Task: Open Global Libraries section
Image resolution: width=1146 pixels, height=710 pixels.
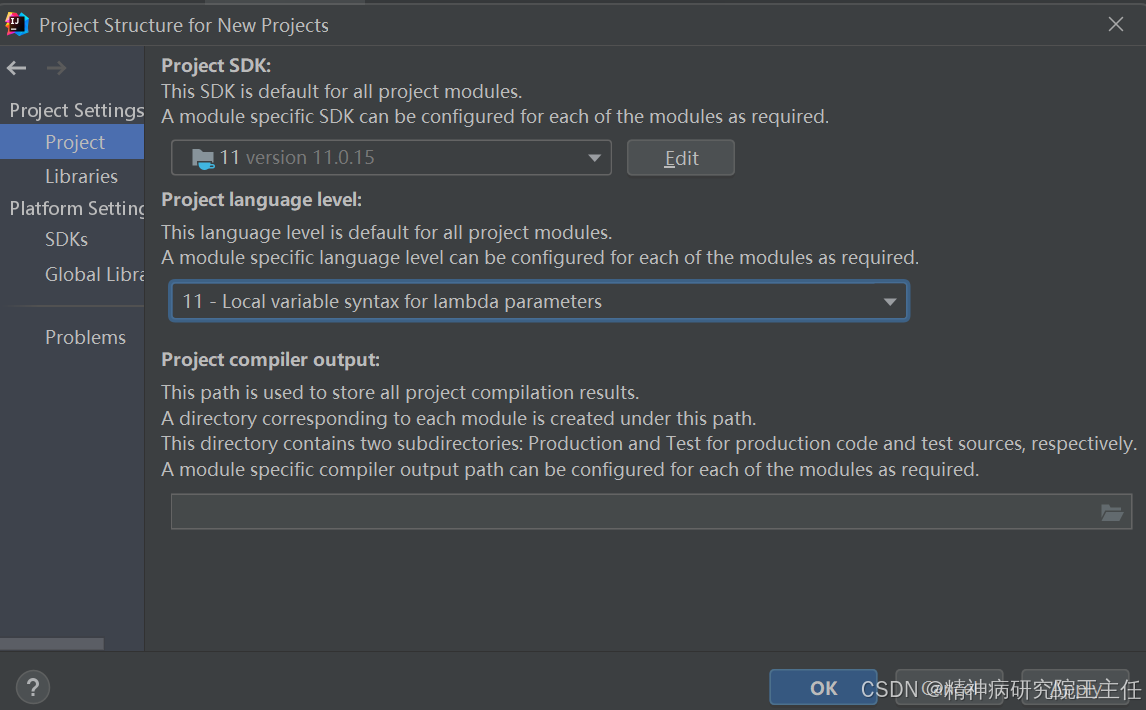Action: point(94,274)
